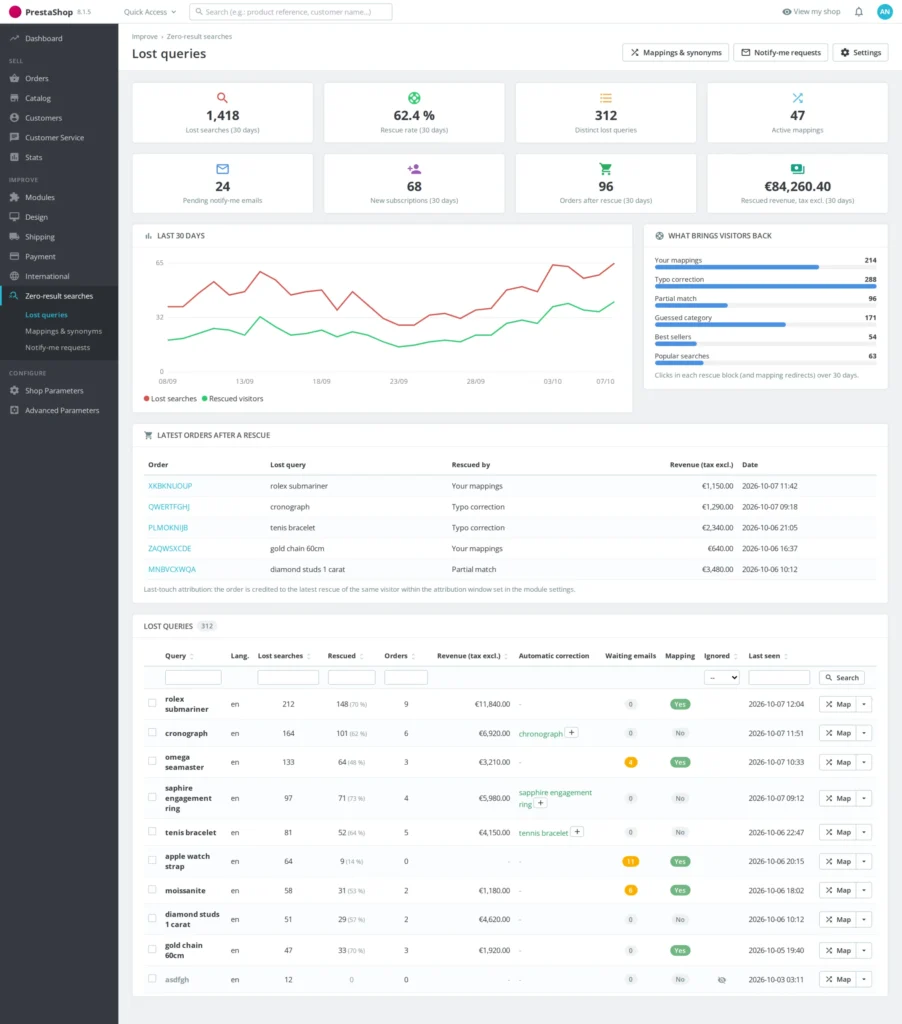This screenshot has height=1024, width=902.
Task: Click the View my shop eye icon
Action: 786,12
